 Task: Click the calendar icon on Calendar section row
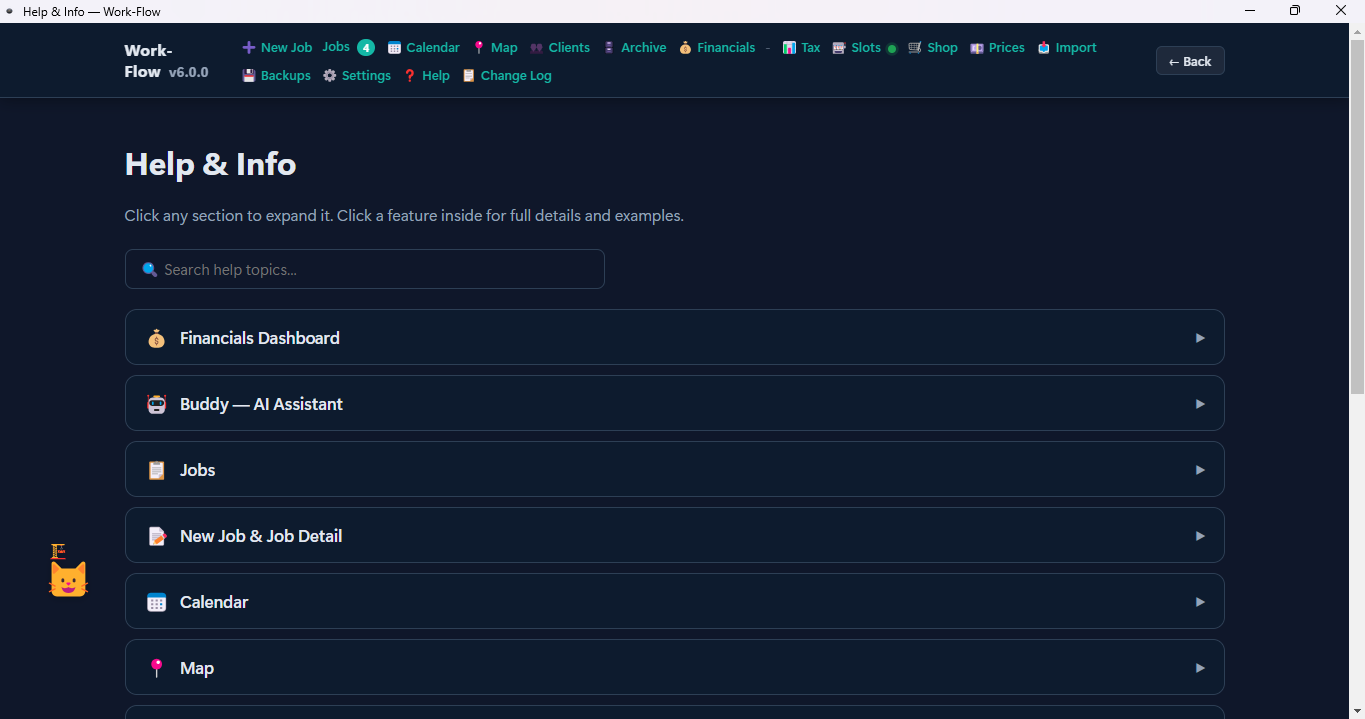coord(156,602)
